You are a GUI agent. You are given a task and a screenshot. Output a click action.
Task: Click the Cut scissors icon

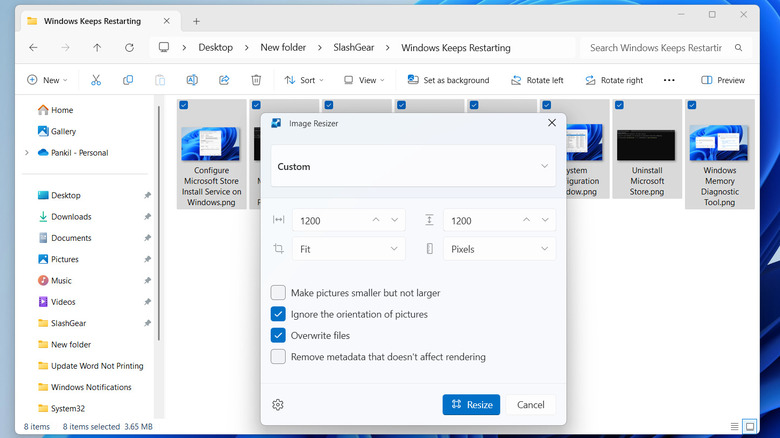point(96,80)
